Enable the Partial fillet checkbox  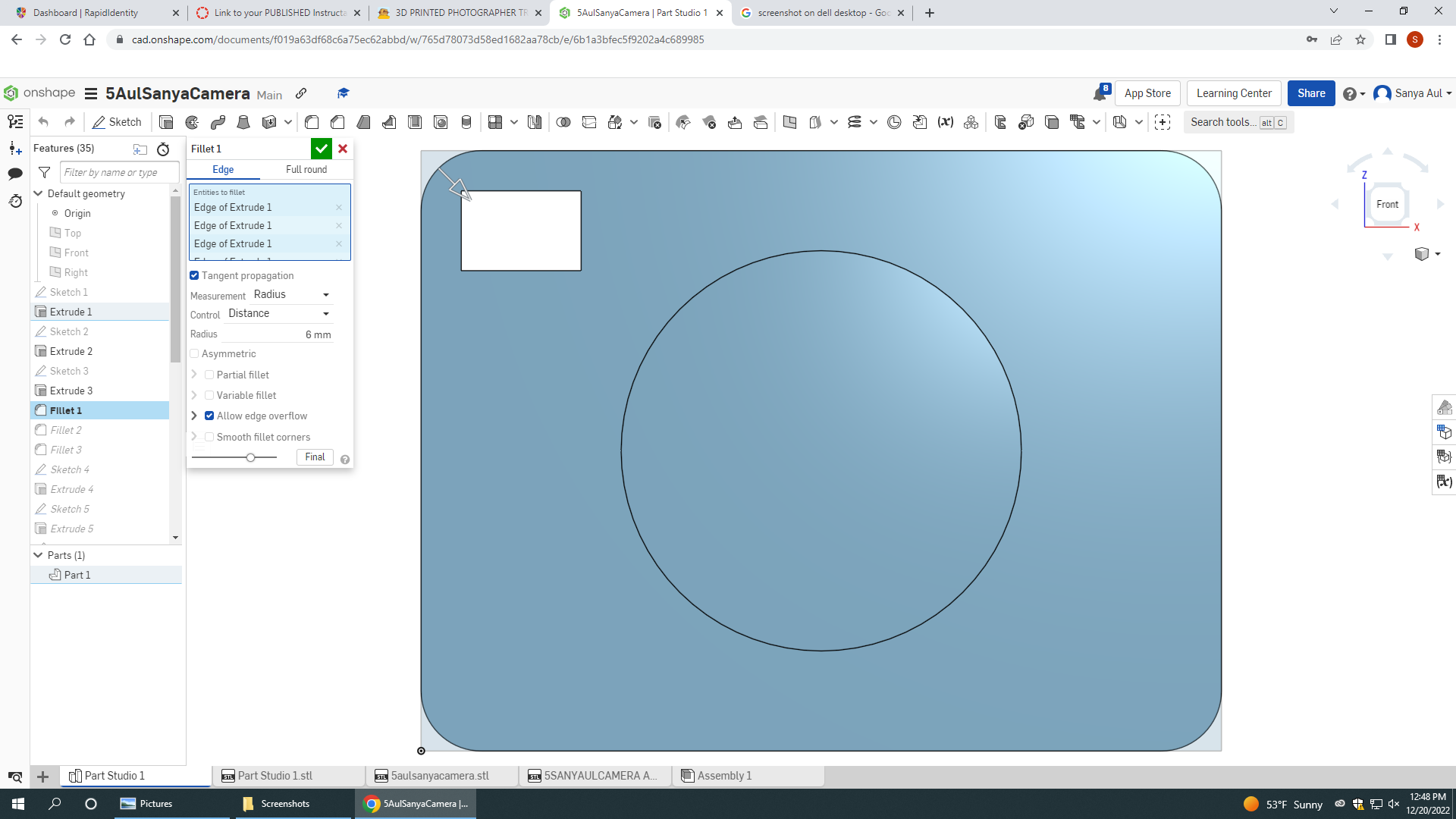point(209,375)
